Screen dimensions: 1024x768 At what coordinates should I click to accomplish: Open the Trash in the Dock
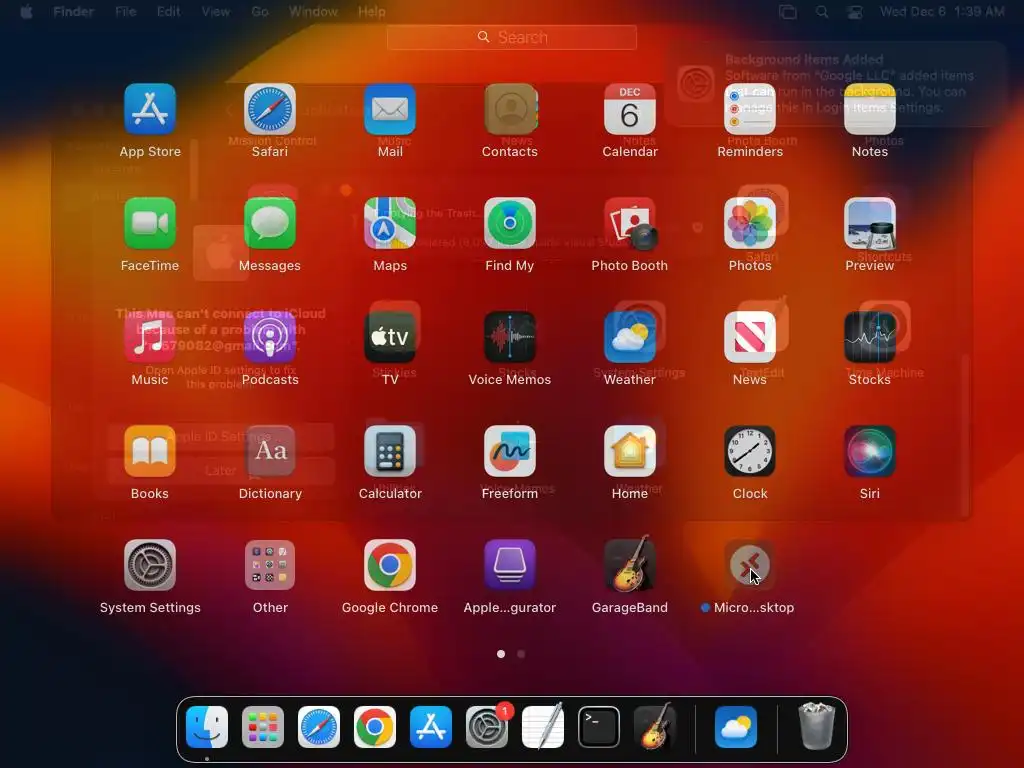click(816, 727)
